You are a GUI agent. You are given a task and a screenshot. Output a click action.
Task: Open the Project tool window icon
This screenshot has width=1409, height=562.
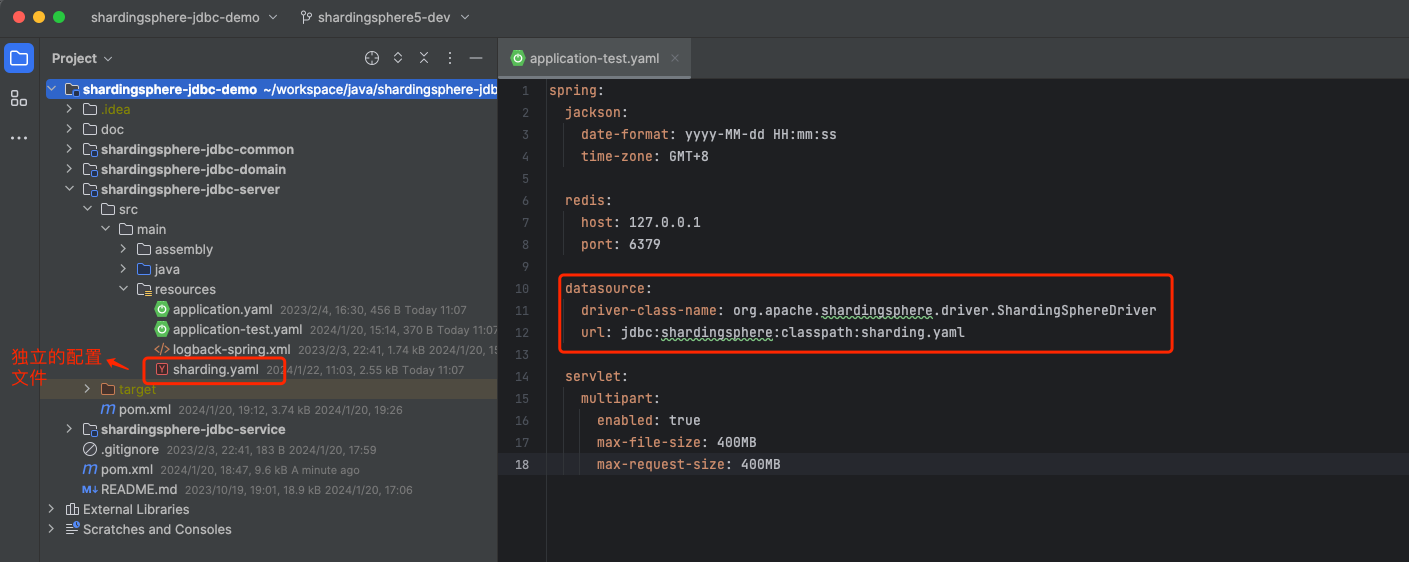click(19, 58)
